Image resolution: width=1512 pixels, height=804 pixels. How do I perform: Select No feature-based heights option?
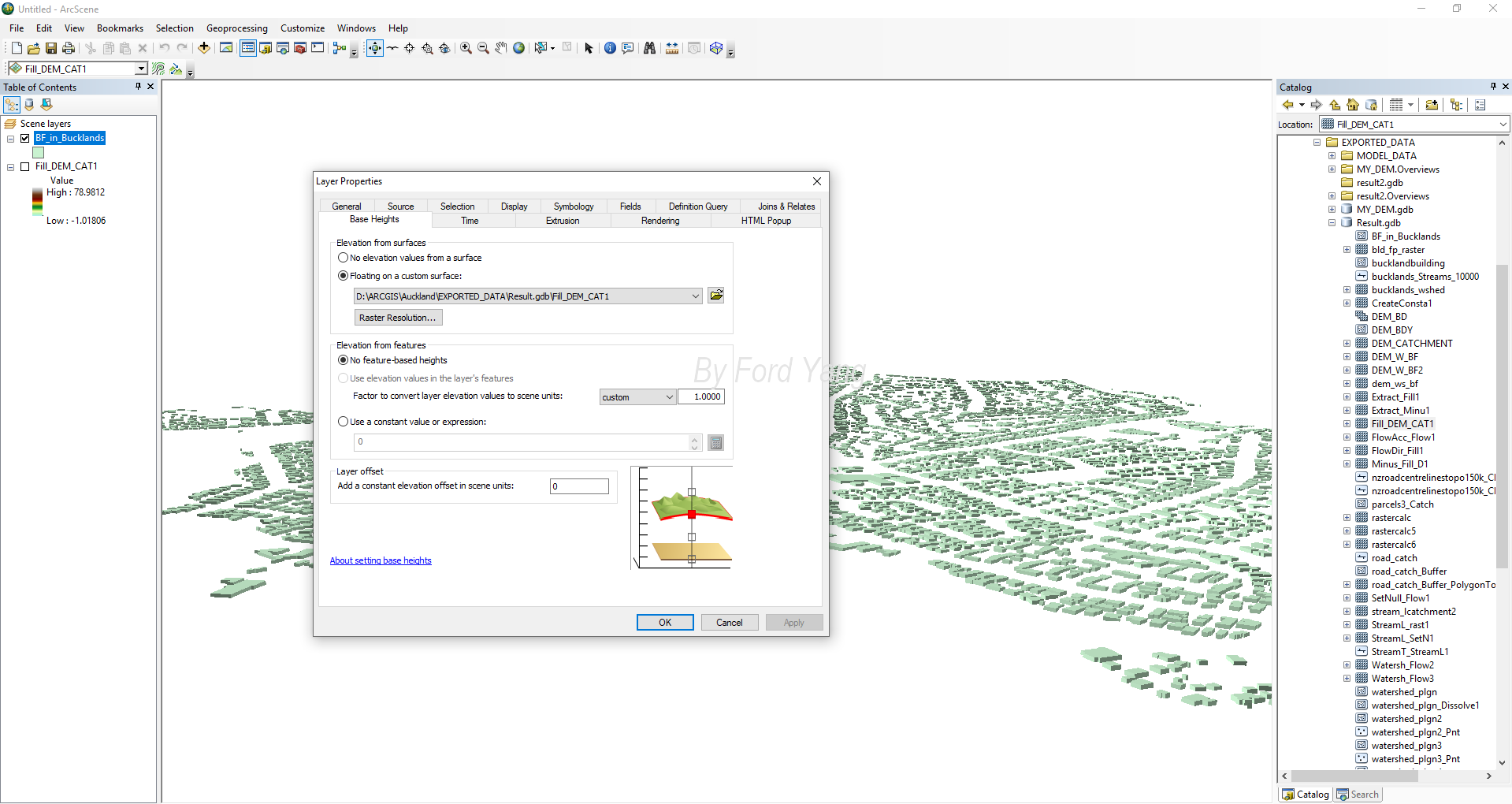(x=343, y=360)
